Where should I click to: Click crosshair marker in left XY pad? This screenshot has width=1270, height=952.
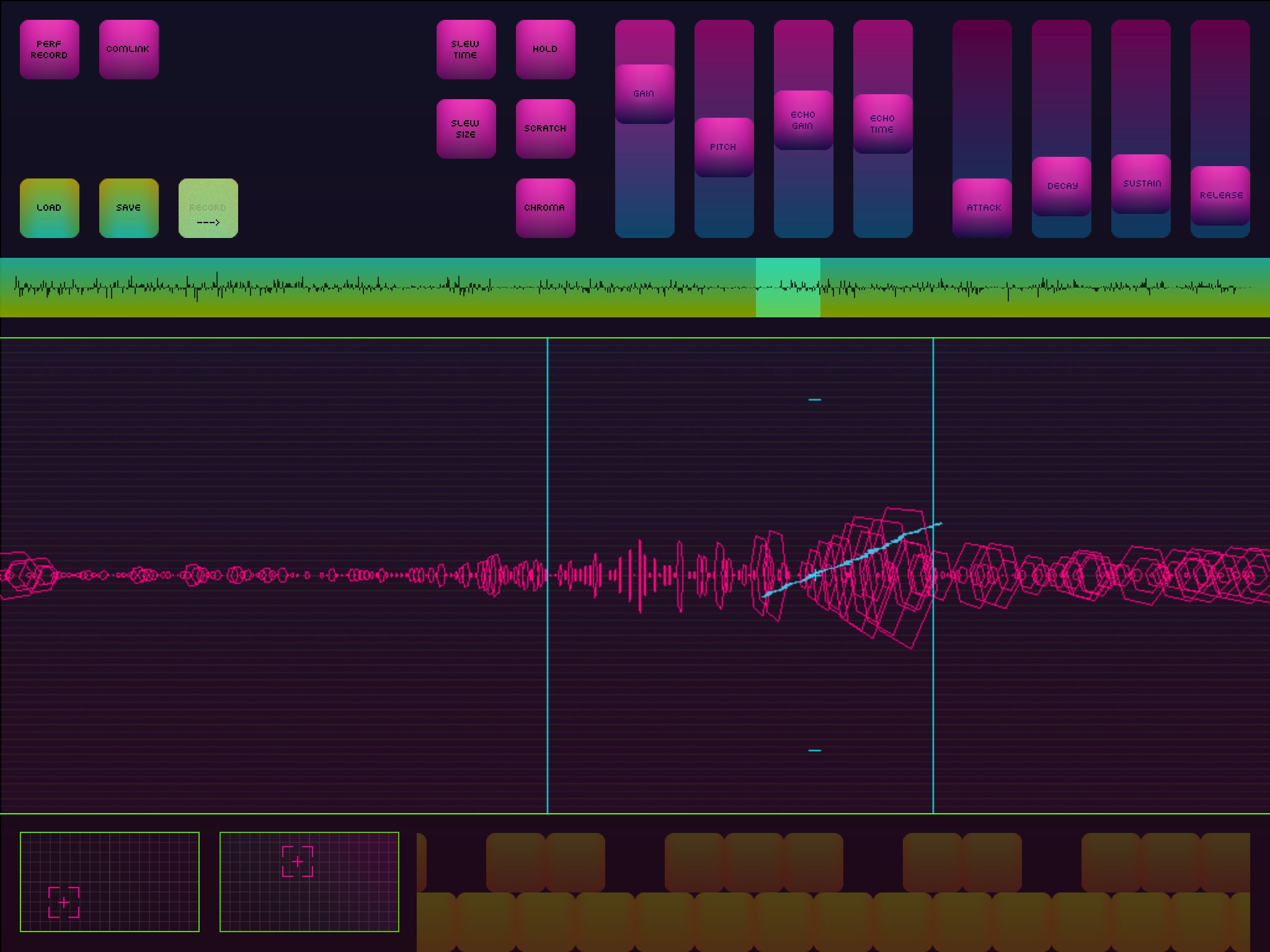[x=64, y=902]
